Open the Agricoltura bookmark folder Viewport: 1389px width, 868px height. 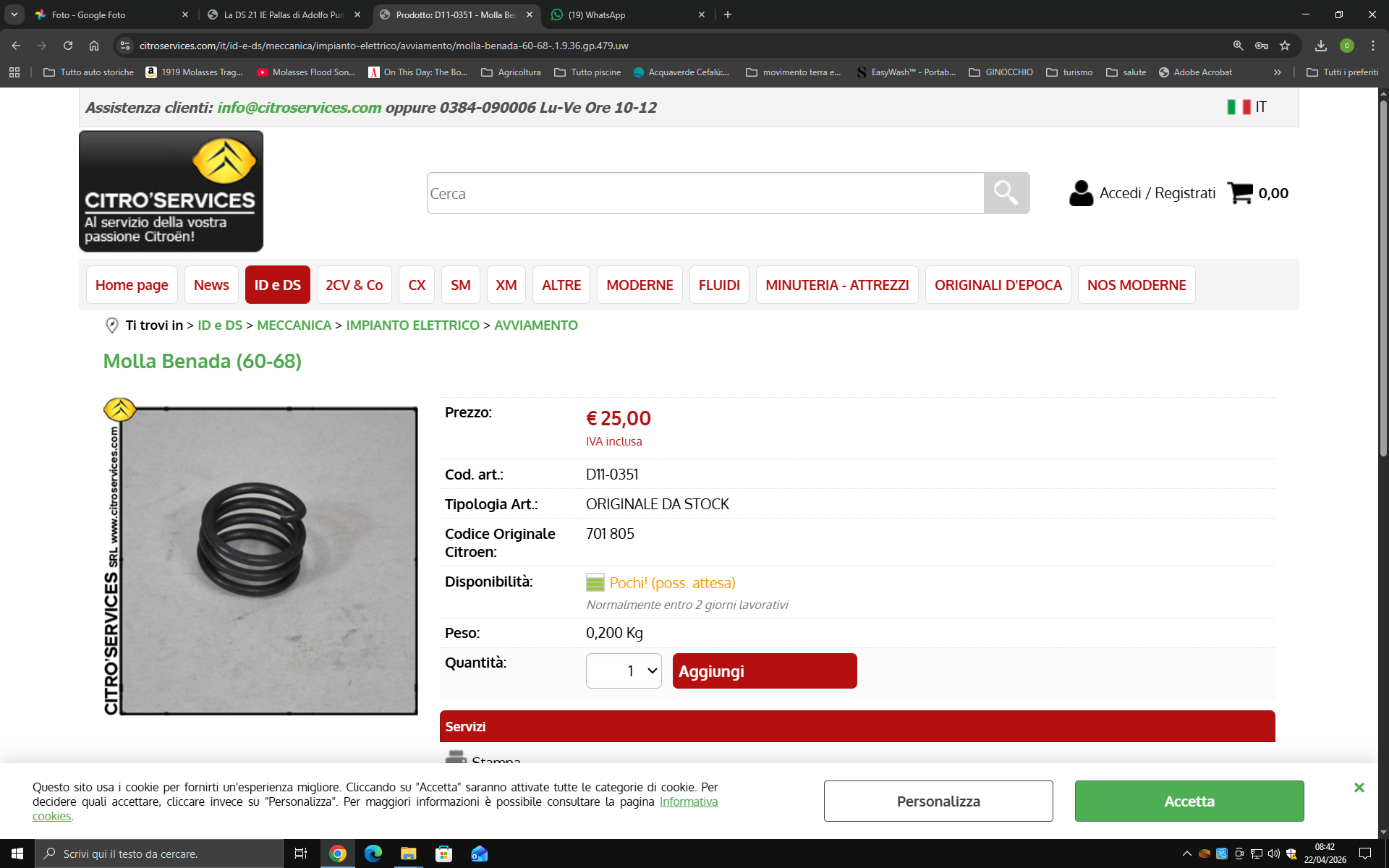[x=511, y=72]
